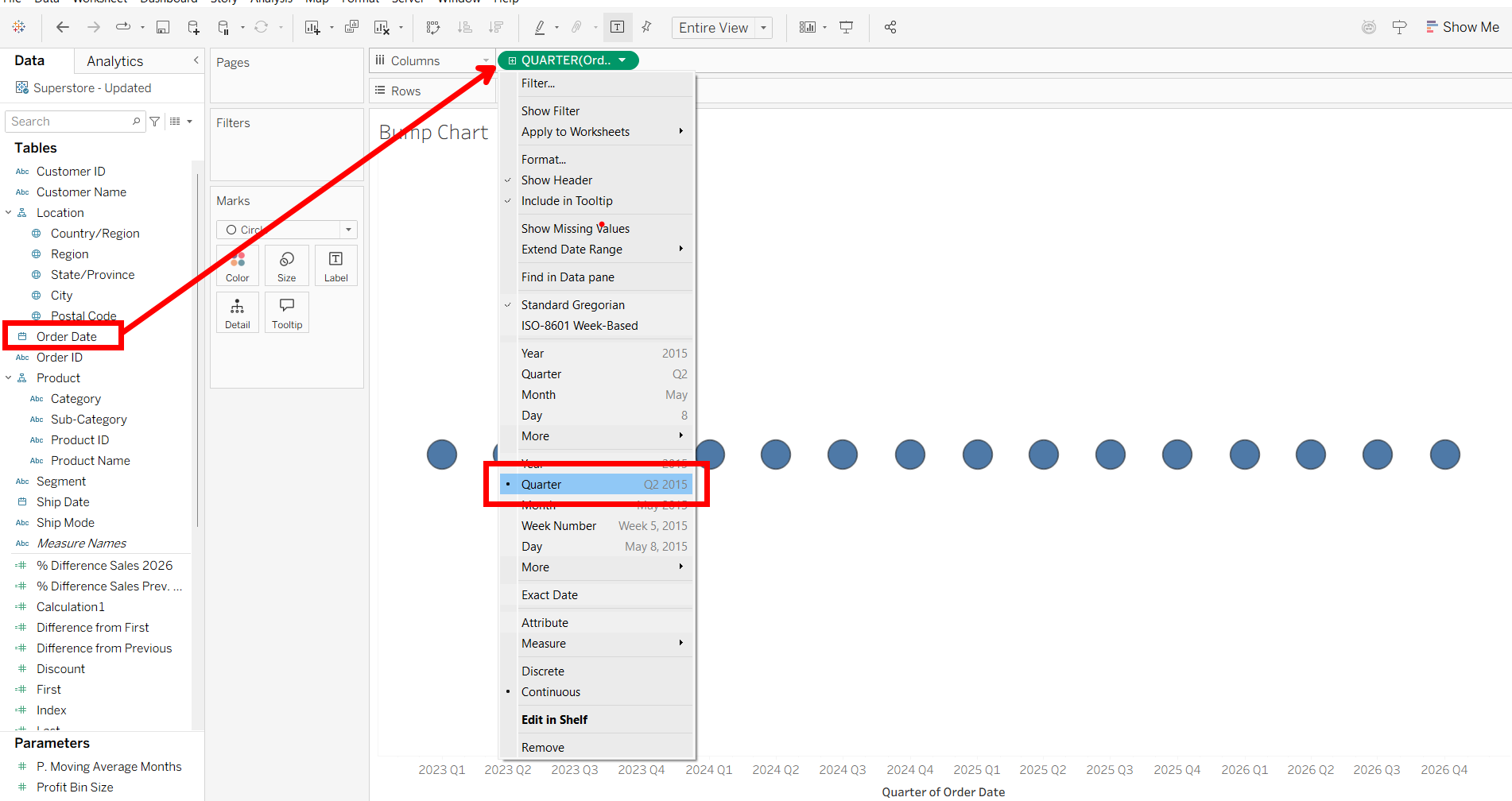Toggle Show Missing Values option
Viewport: 1512px width, 801px height.
(x=597, y=229)
